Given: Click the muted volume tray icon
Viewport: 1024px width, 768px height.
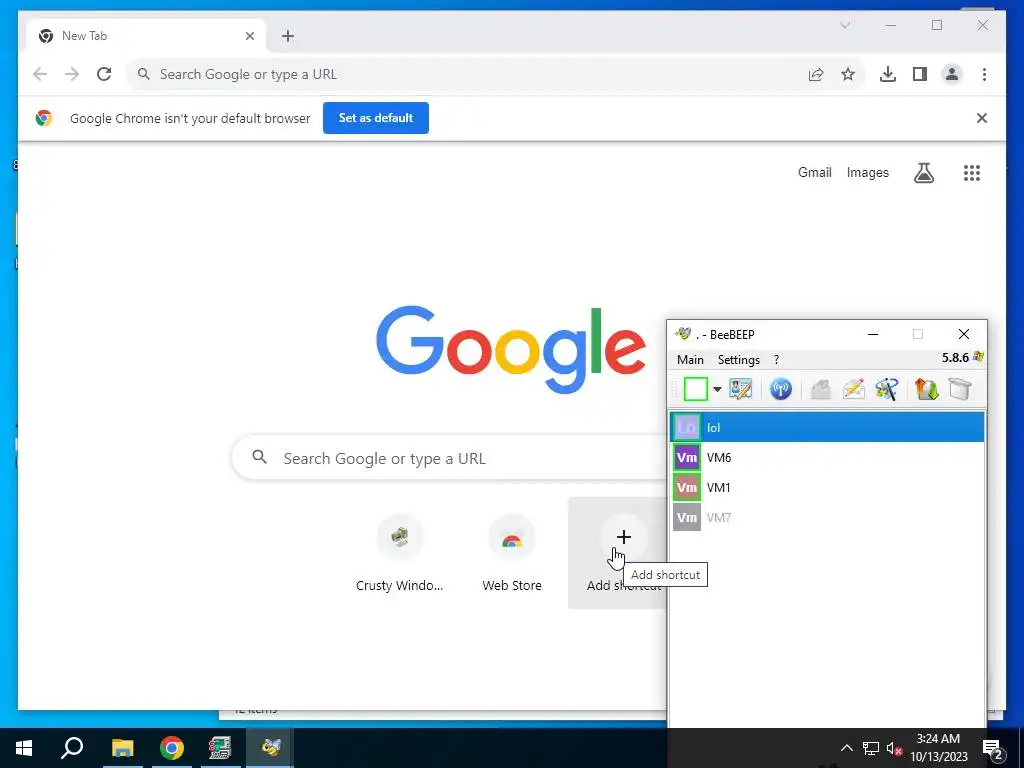Looking at the screenshot, I should pyautogui.click(x=894, y=748).
